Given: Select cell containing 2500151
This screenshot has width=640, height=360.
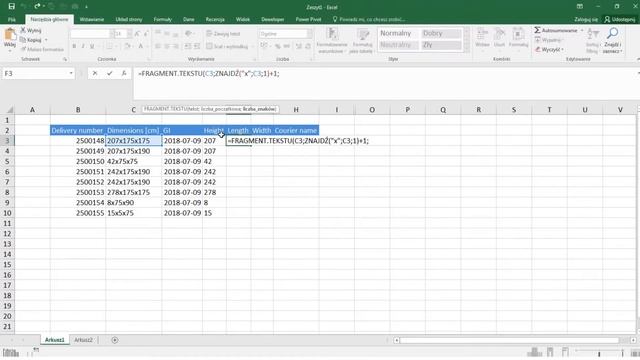Looking at the screenshot, I should coord(78,172).
